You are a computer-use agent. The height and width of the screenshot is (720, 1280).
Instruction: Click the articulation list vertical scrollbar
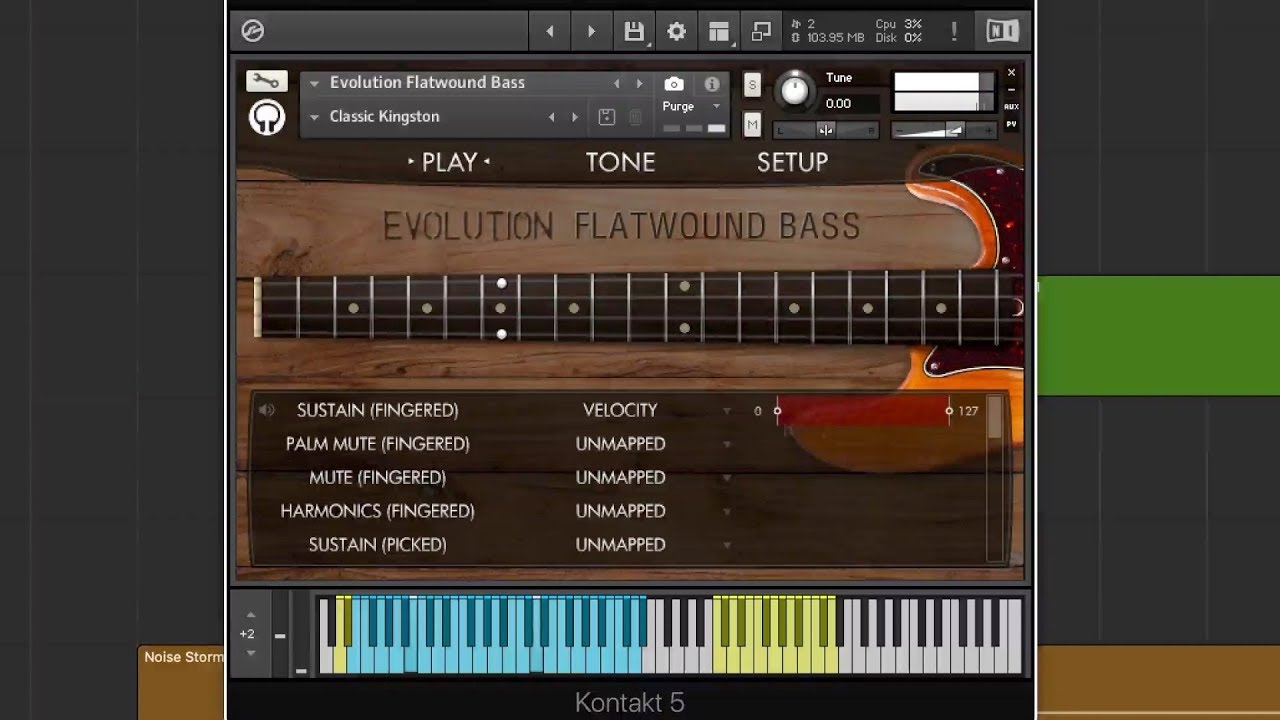994,478
